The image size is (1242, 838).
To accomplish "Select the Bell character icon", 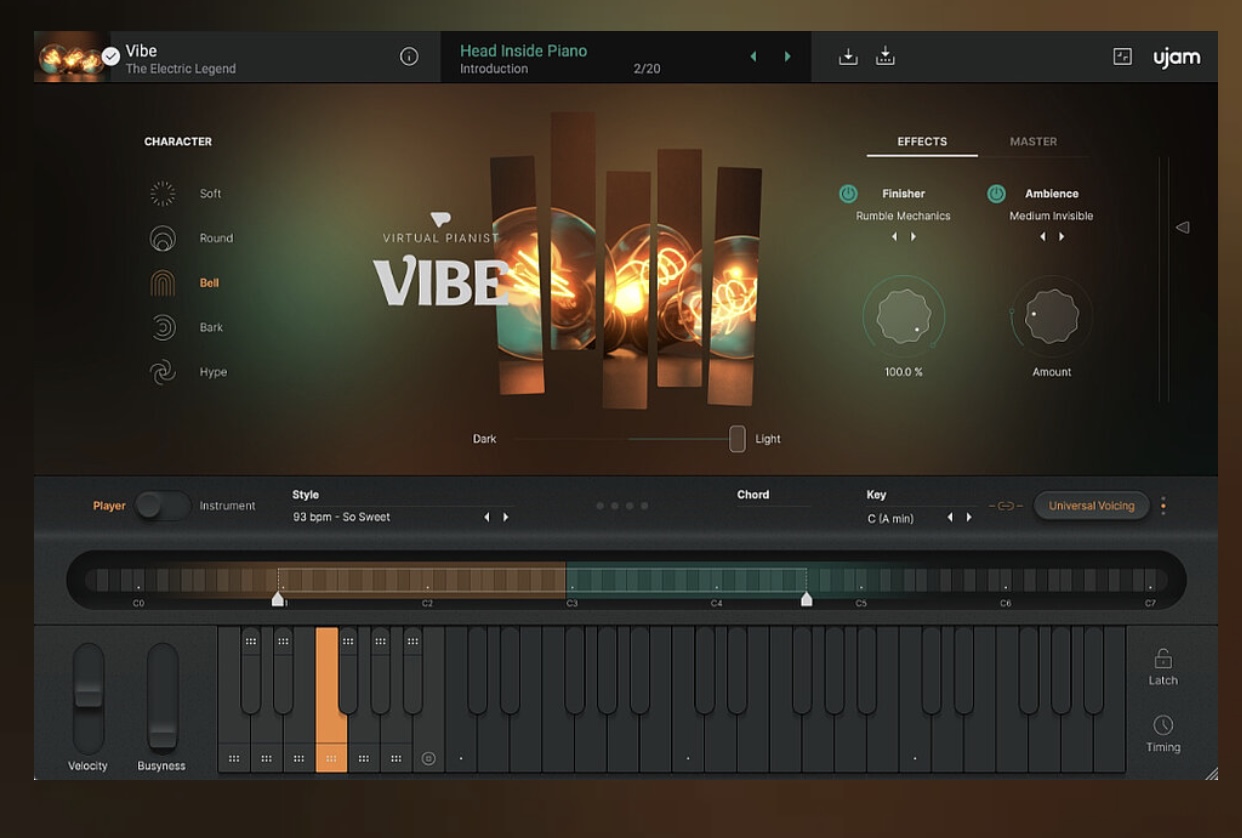I will coord(162,283).
